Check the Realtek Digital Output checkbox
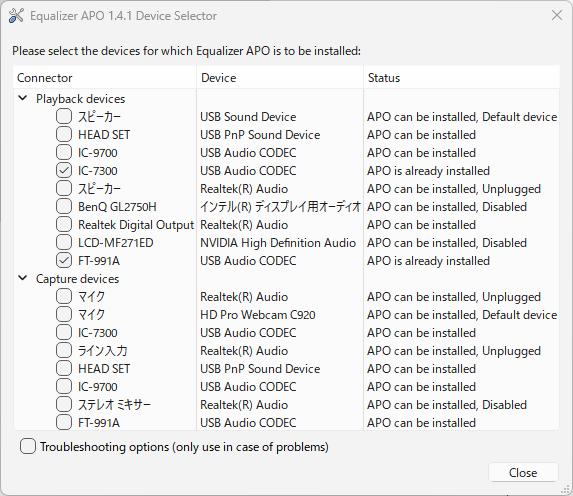The height and width of the screenshot is (496, 573). click(64, 224)
